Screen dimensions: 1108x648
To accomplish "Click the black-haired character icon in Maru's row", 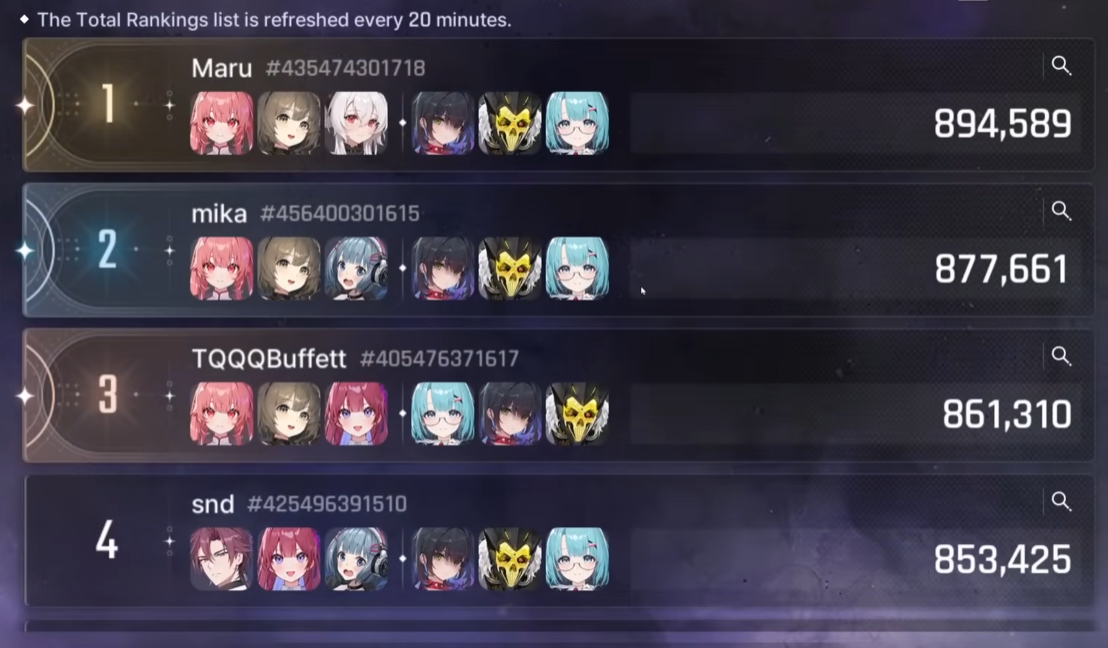I will click(443, 123).
